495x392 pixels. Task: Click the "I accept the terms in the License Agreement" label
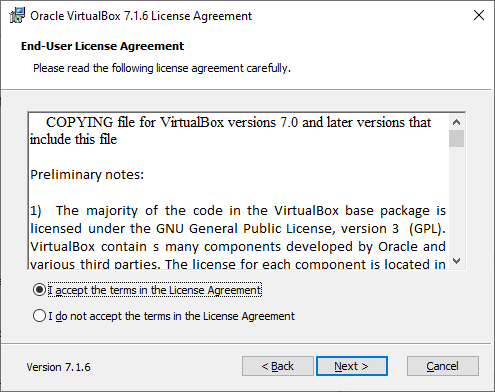(155, 290)
